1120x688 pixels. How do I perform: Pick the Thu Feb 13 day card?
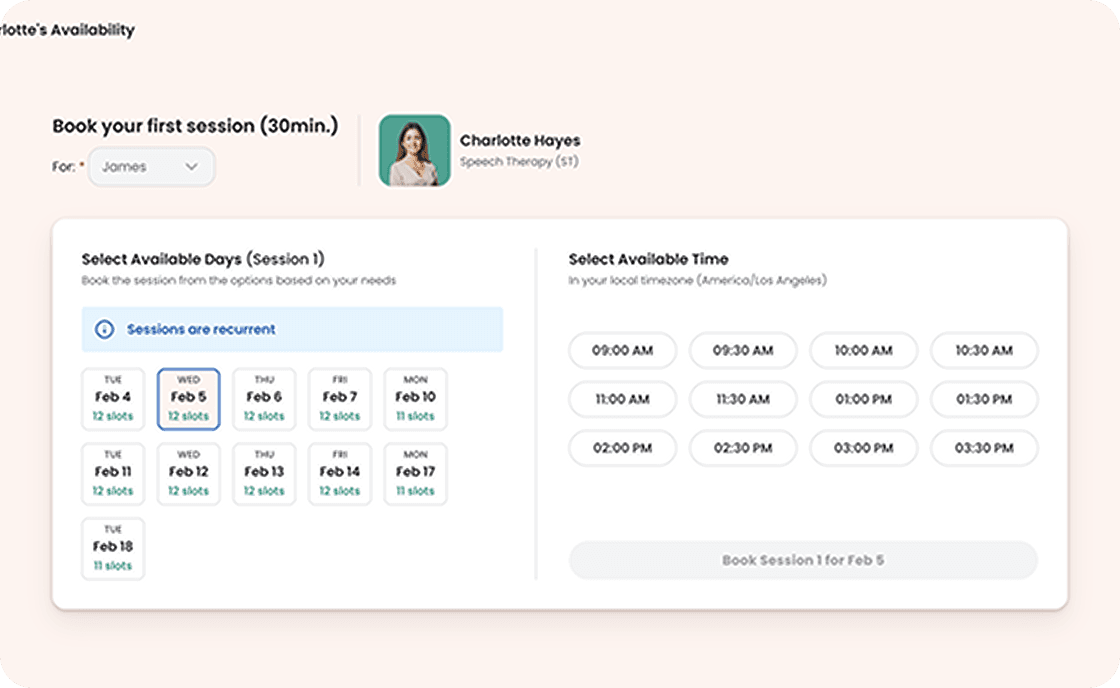pos(264,474)
